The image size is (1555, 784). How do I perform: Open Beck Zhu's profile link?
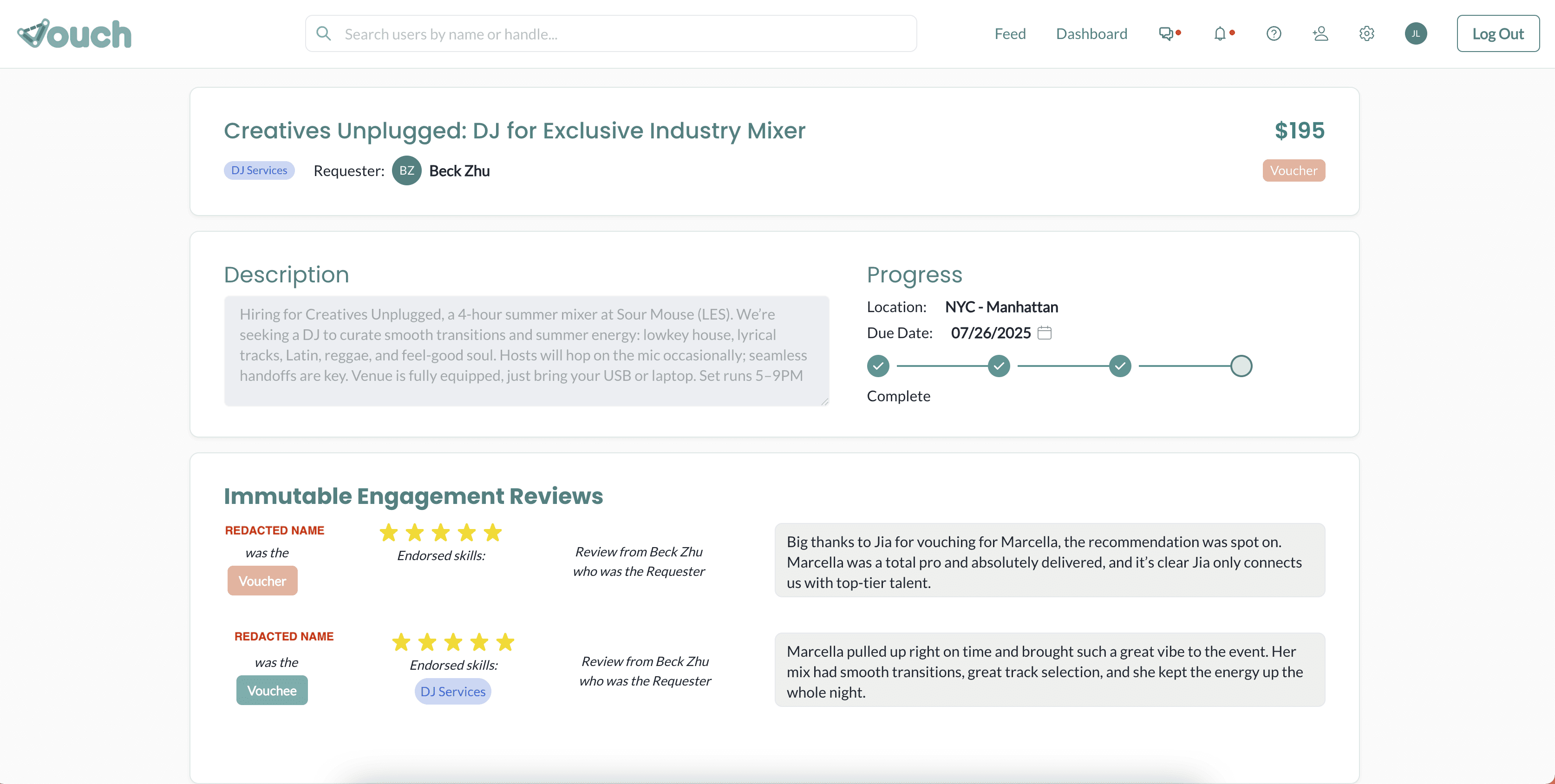(x=459, y=171)
